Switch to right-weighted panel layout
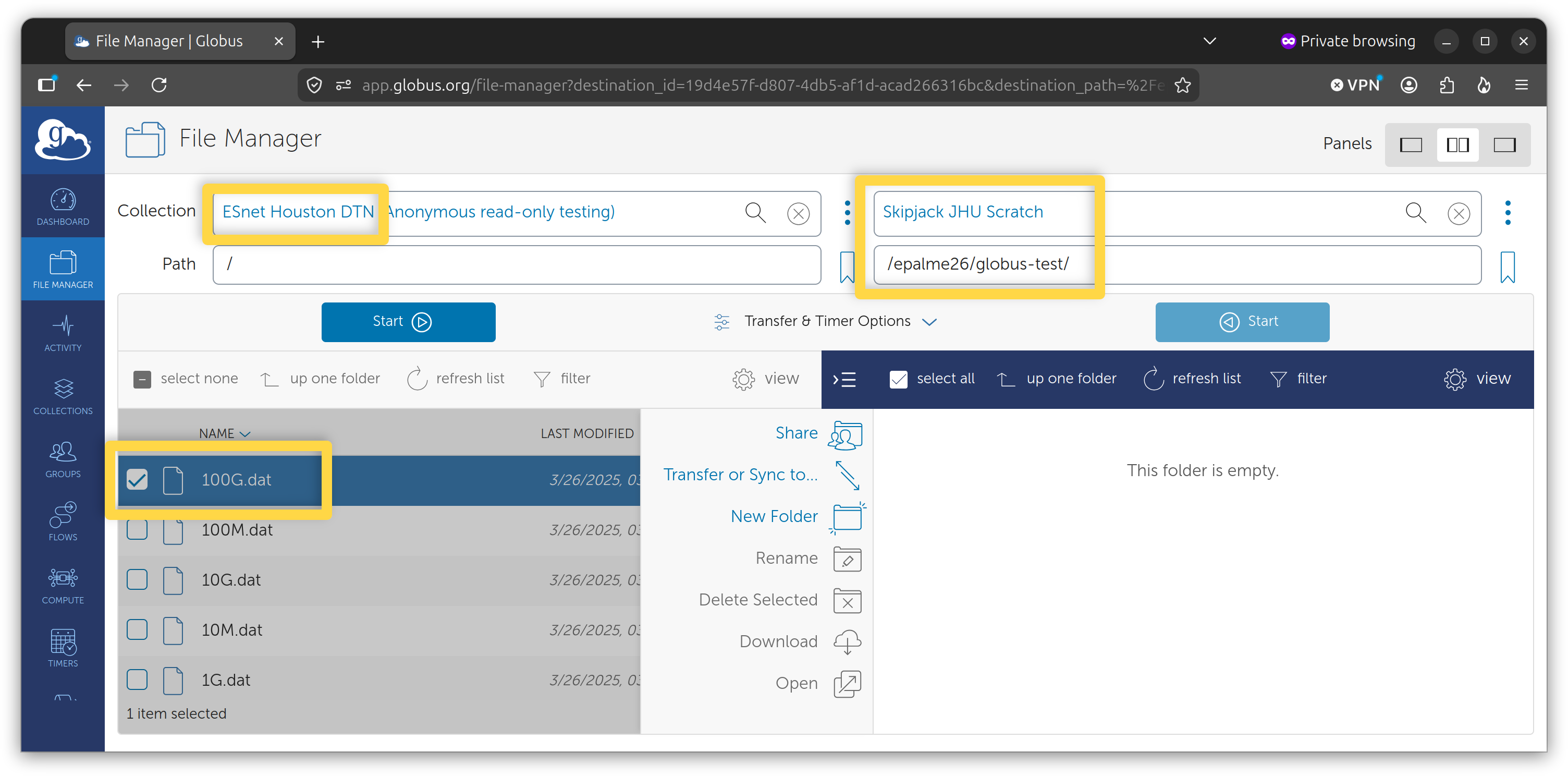The width and height of the screenshot is (1568, 776). pyautogui.click(x=1504, y=145)
